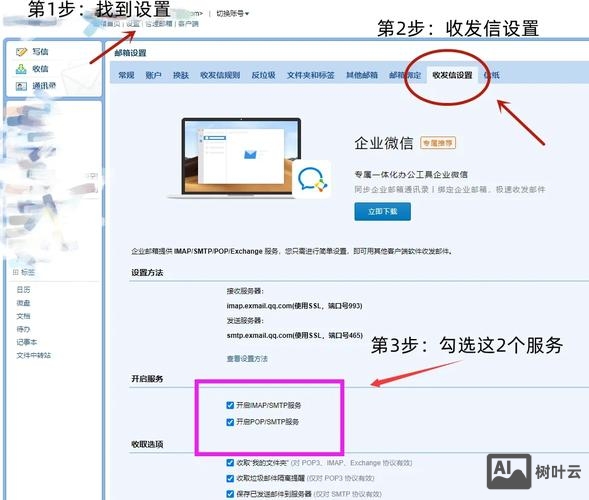
Task: Toggle 开启POP/SMTP服务 checkbox
Action: [x=230, y=422]
